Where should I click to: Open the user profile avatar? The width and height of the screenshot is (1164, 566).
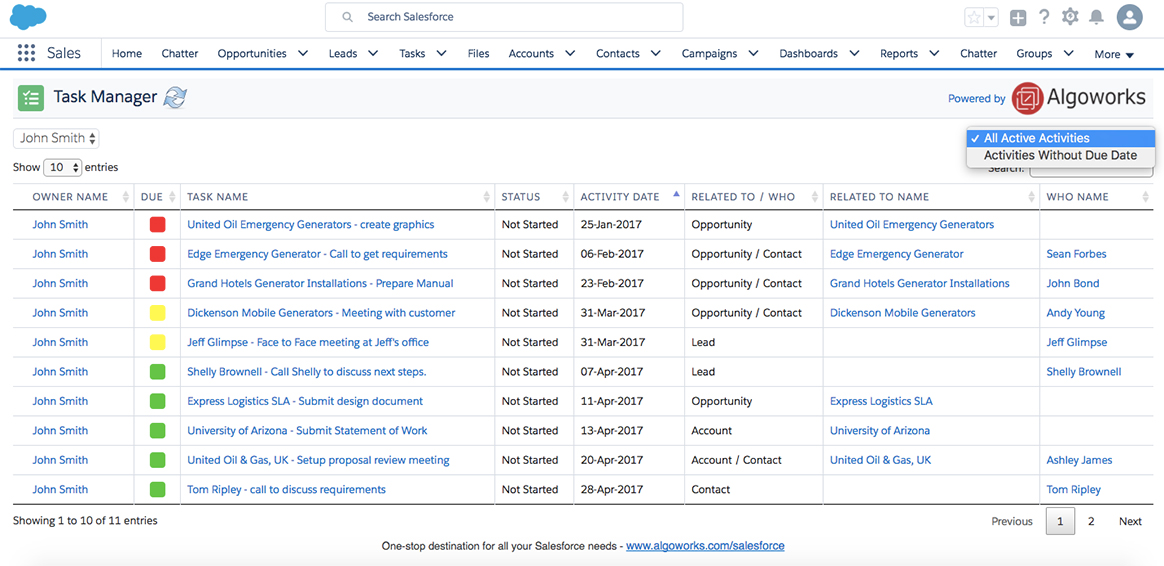(1130, 16)
